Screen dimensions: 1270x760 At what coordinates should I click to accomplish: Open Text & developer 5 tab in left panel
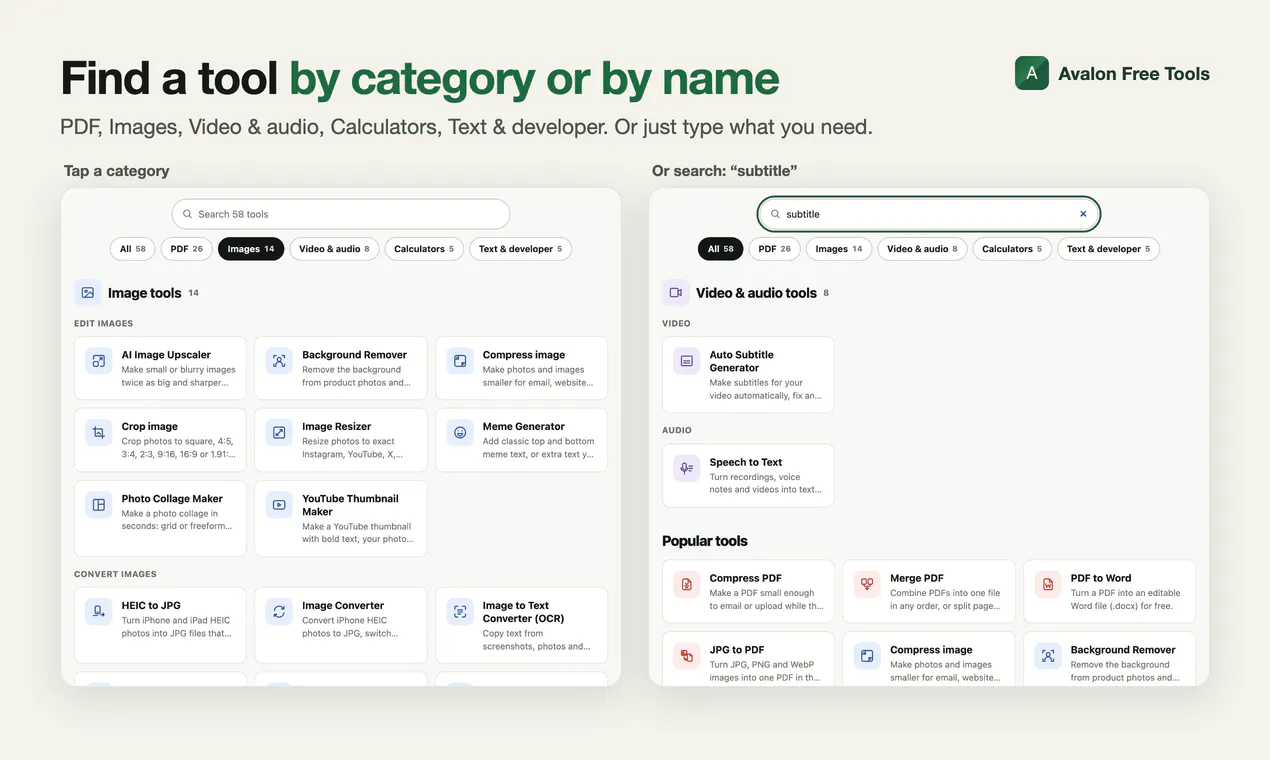tap(520, 249)
